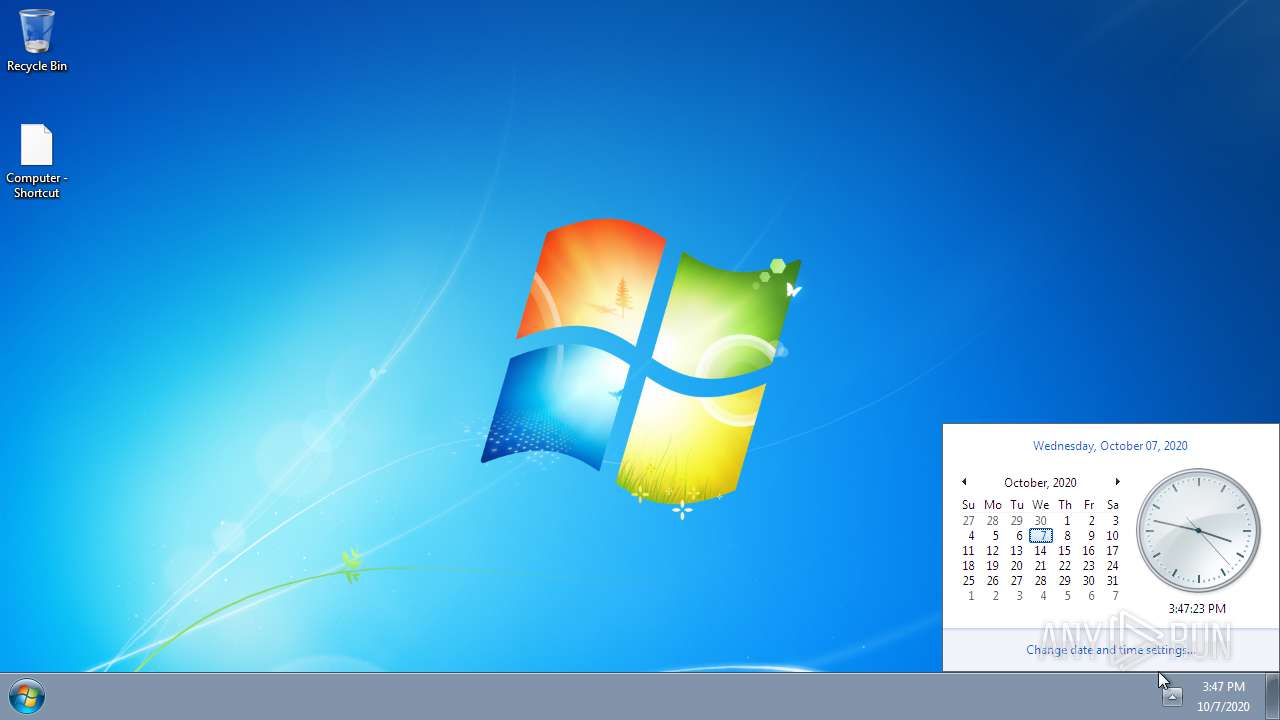Select date 22 in the calendar
This screenshot has height=720, width=1280.
coord(1065,566)
